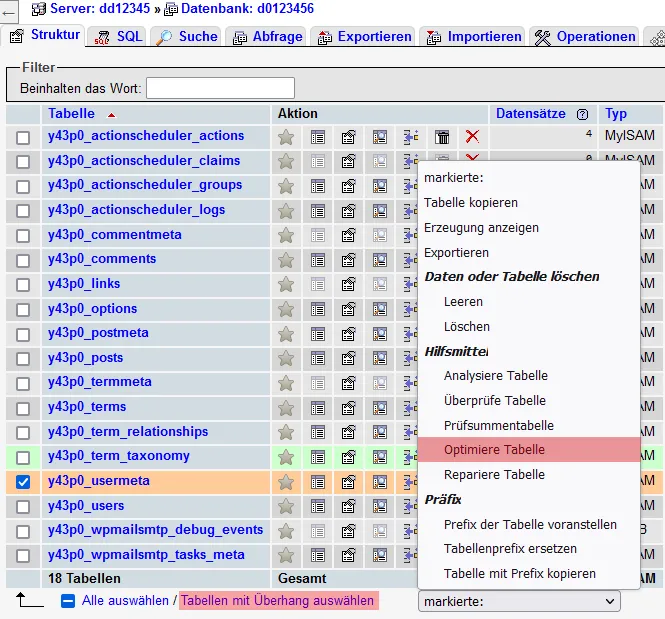Open the Operationen tab
Screen dimensions: 665x619
(x=585, y=36)
